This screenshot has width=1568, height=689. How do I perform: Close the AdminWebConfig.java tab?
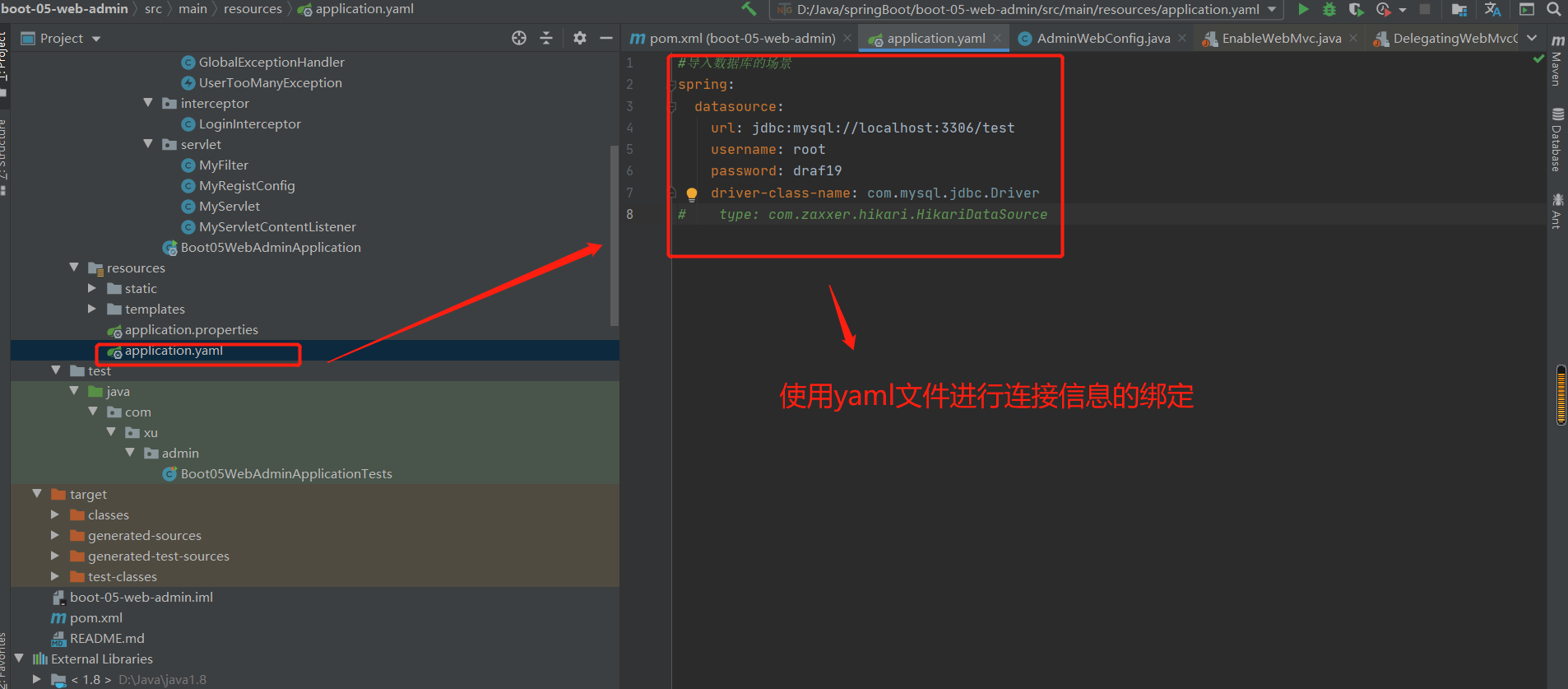click(1182, 38)
